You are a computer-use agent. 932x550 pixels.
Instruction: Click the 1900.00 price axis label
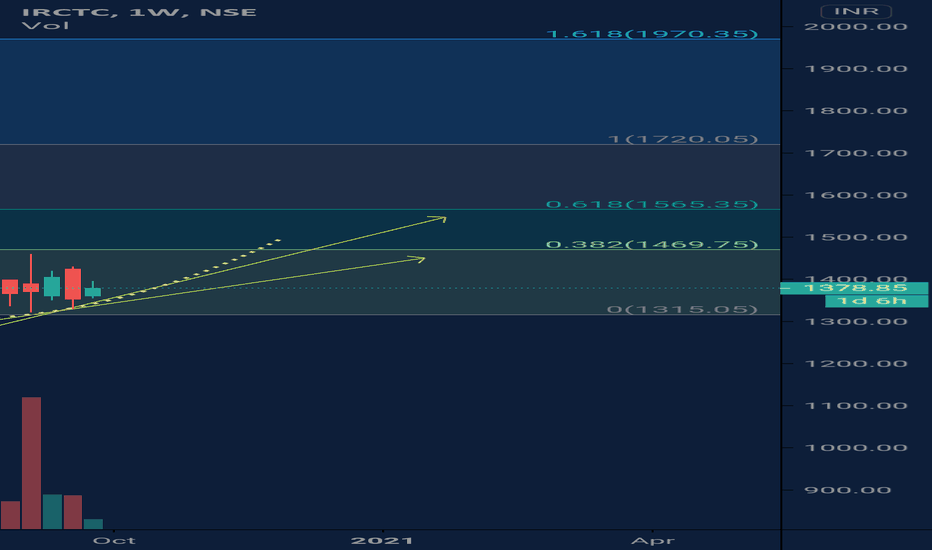(x=855, y=69)
